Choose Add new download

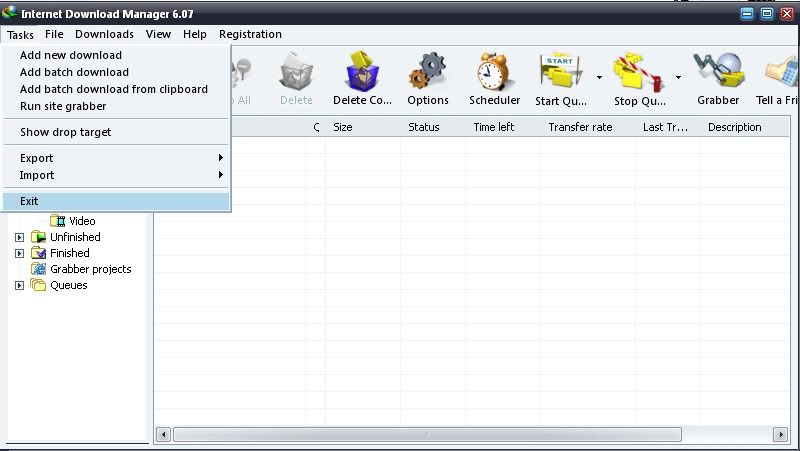(x=116, y=55)
